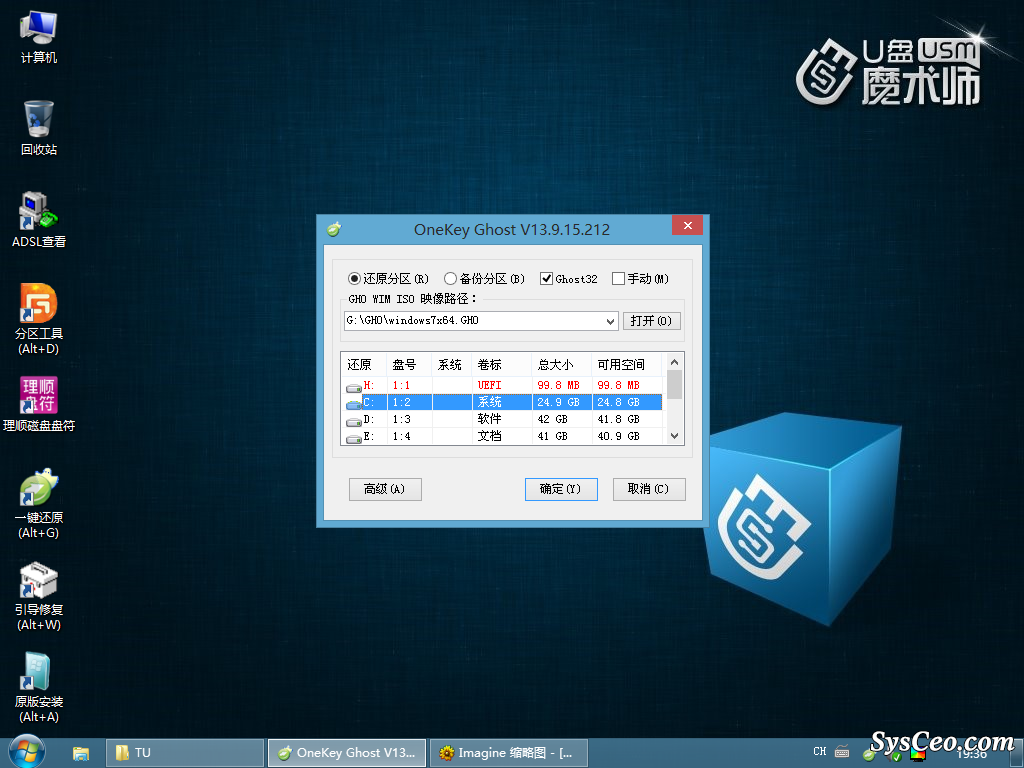Click the taskbar clock
Image resolution: width=1024 pixels, height=768 pixels.
click(x=971, y=754)
